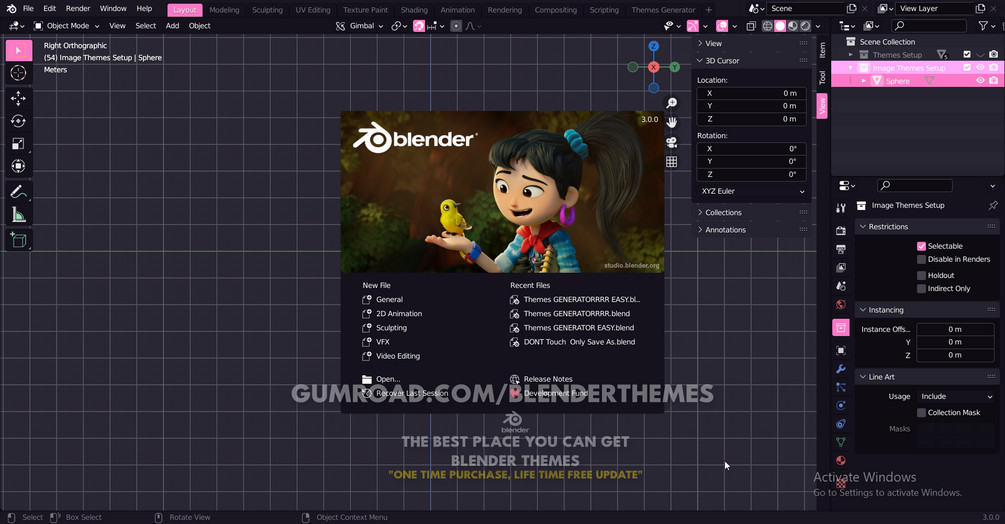Open the Usage Include dropdown
This screenshot has width=1005, height=524.
coord(956,397)
